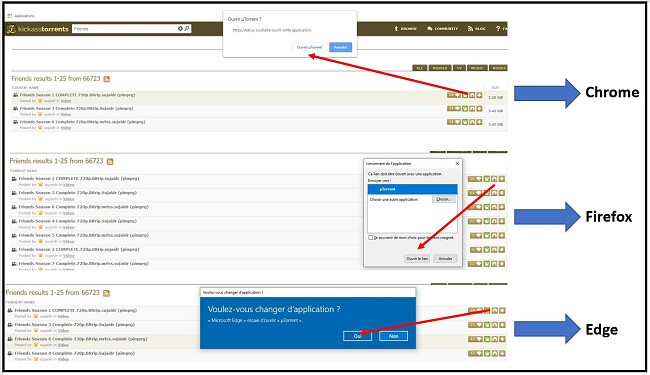Open 'Friends Season 1 COMPLETE' title in Chrome panel
Screen dimensions: 650x375
pyautogui.click(x=78, y=95)
